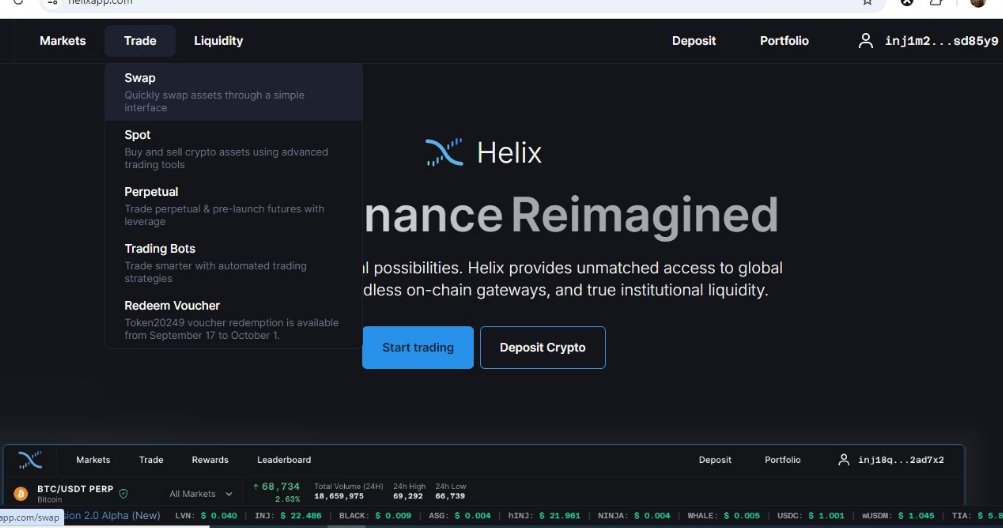The height and width of the screenshot is (528, 1003).
Task: Click the 2.0 Alpha (New) banner link
Action: pos(112,515)
